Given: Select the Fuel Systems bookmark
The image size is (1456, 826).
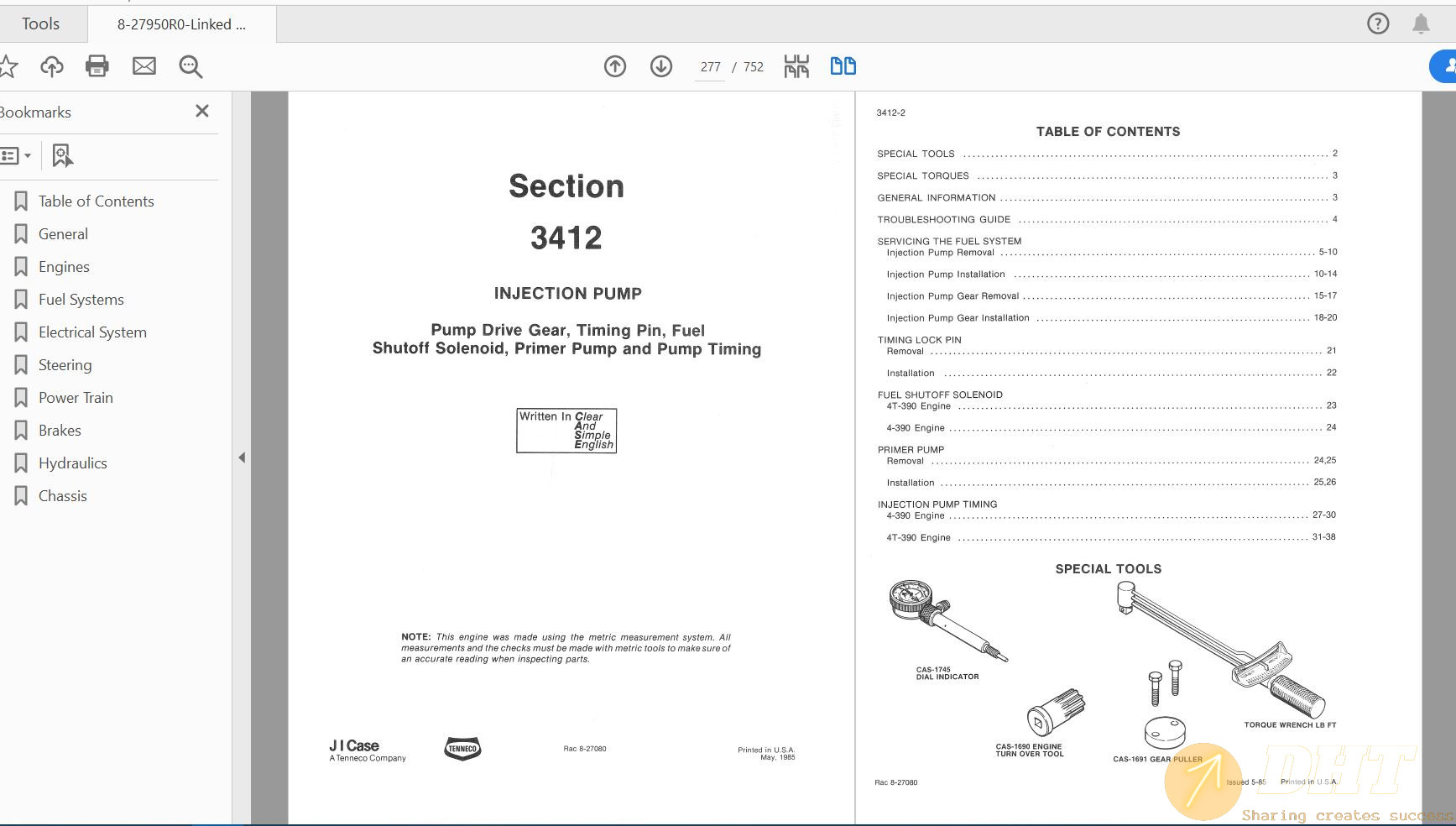Looking at the screenshot, I should click(x=81, y=299).
